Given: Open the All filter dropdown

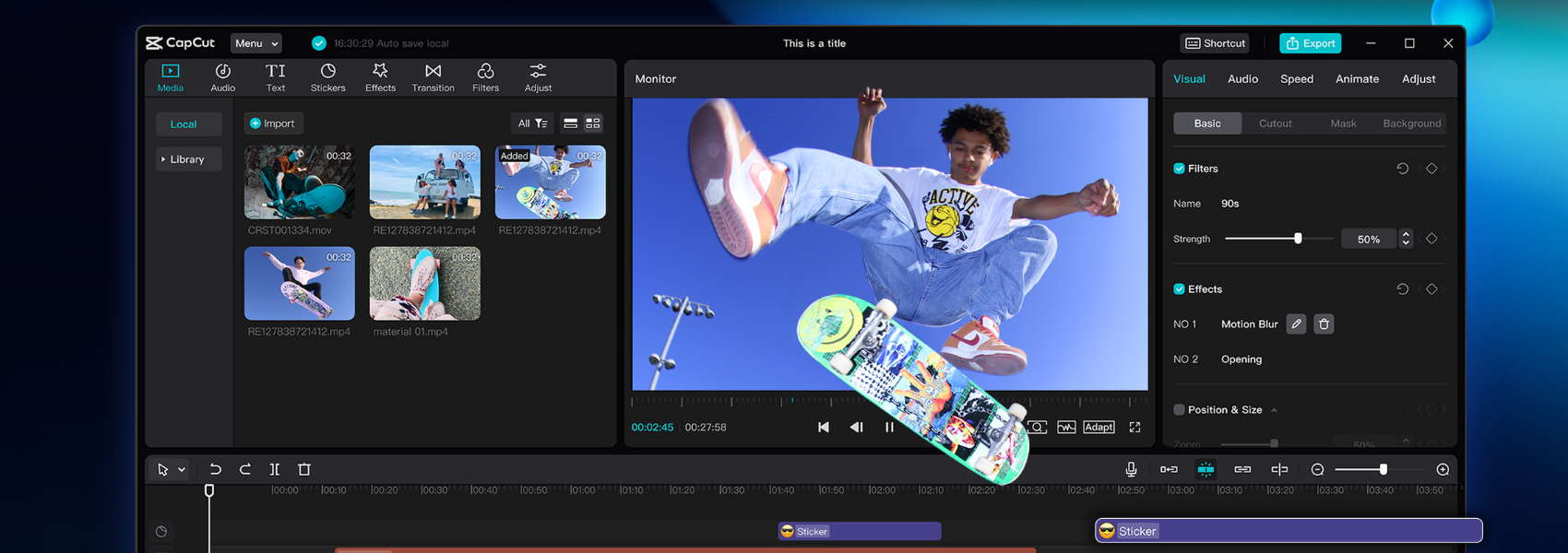Looking at the screenshot, I should tap(532, 124).
